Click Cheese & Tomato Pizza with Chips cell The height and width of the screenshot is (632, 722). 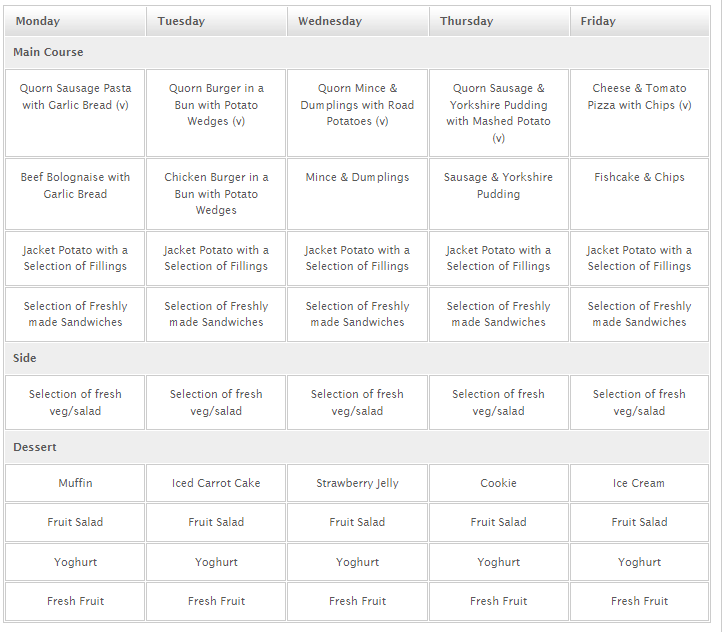coord(640,113)
